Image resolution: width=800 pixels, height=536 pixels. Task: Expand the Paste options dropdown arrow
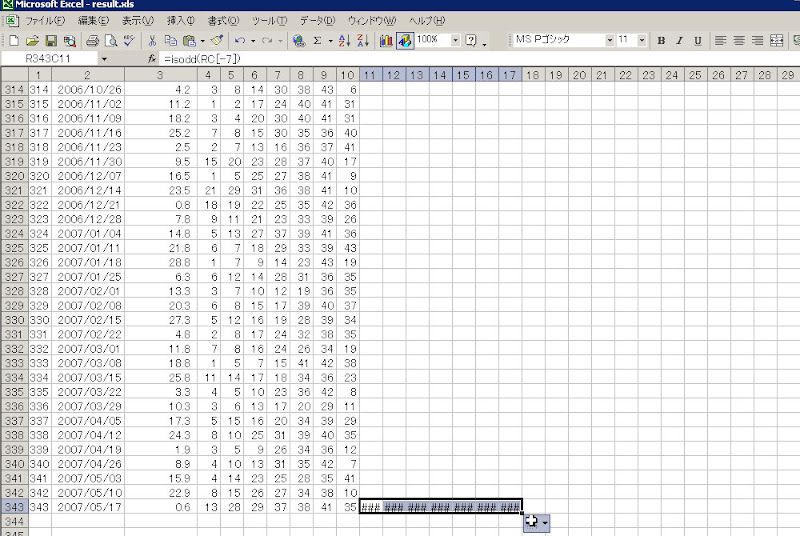click(203, 41)
